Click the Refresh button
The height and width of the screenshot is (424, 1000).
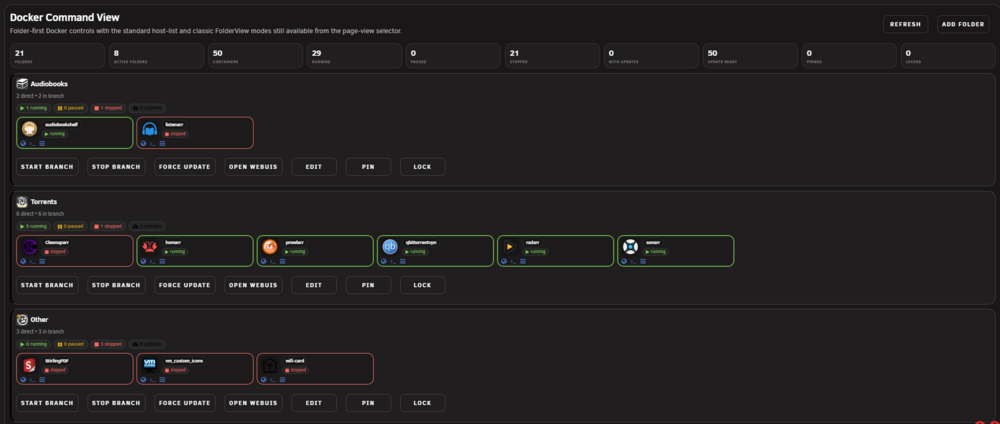coord(906,24)
